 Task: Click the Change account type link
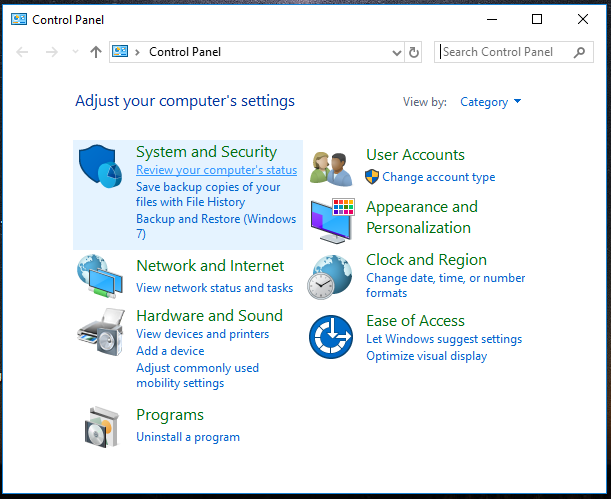[438, 177]
